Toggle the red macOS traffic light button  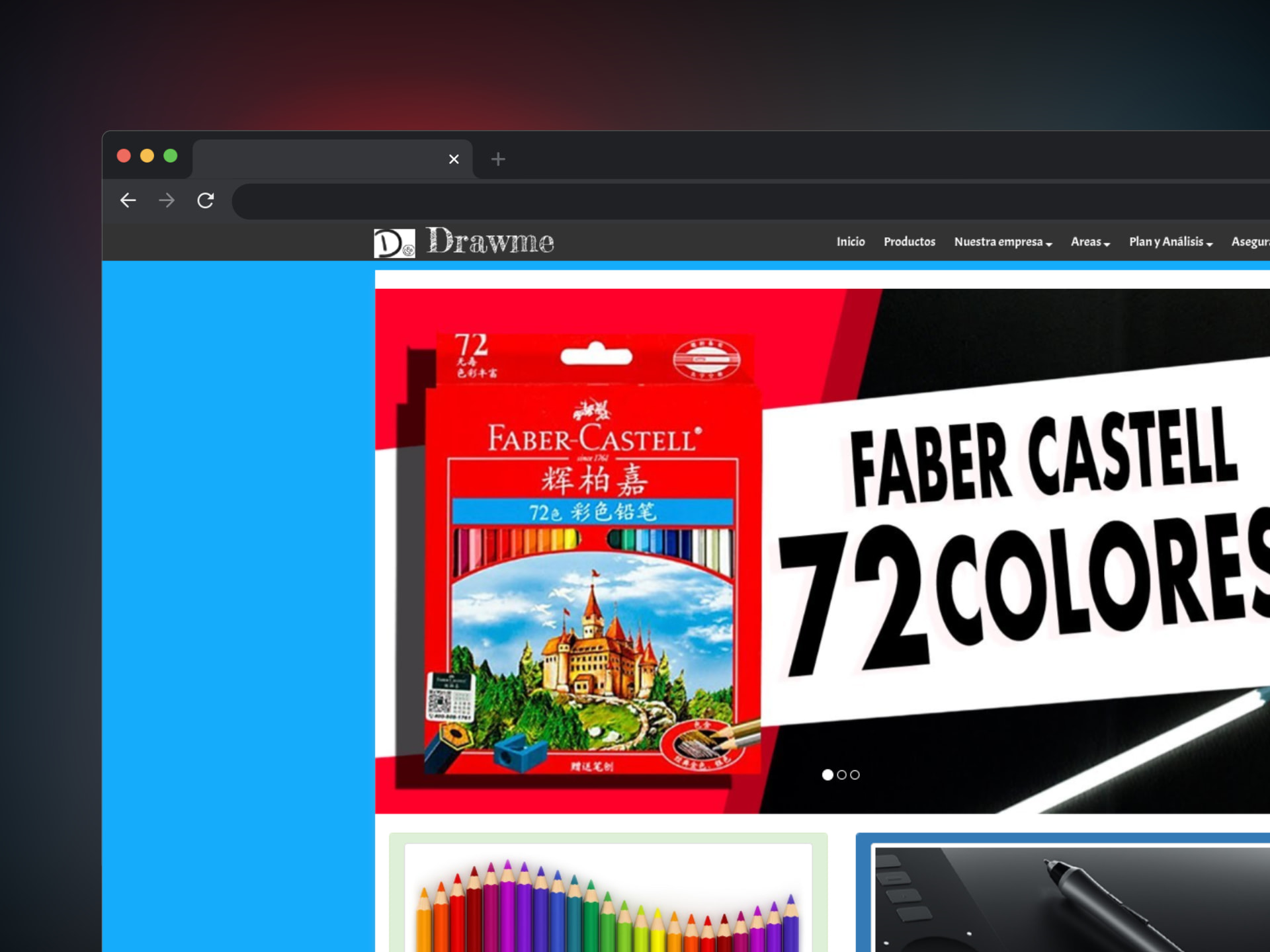pyautogui.click(x=122, y=158)
